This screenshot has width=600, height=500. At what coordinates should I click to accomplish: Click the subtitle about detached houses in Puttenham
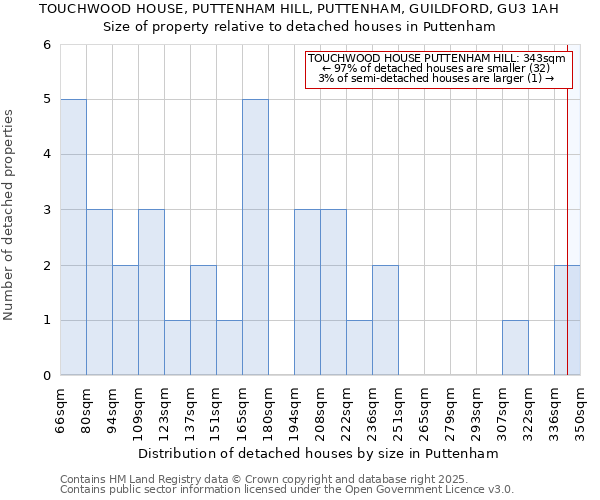(x=299, y=27)
